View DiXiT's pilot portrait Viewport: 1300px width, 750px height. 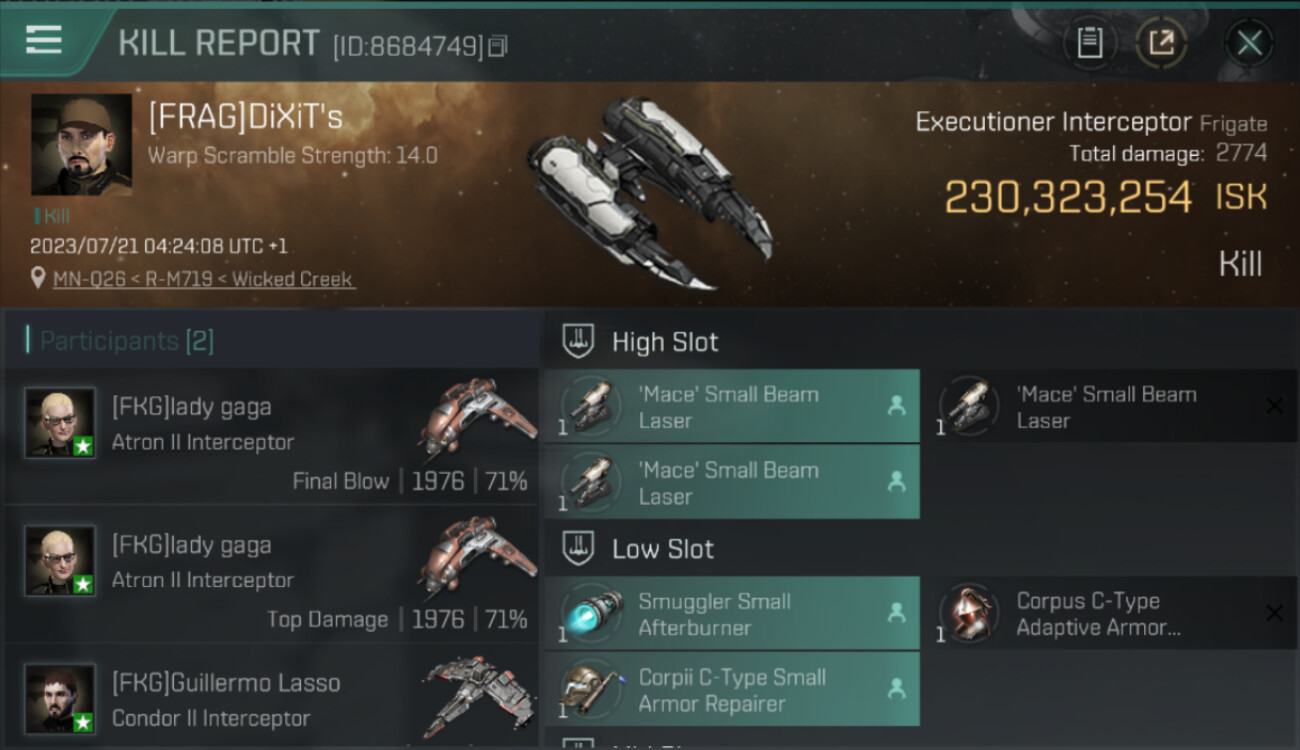[x=81, y=144]
